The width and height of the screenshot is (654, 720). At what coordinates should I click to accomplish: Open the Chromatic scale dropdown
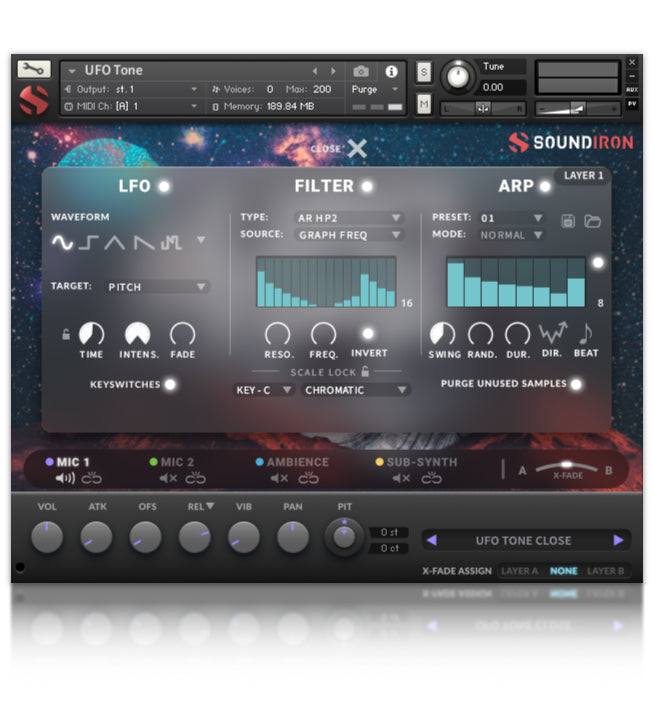(357, 390)
